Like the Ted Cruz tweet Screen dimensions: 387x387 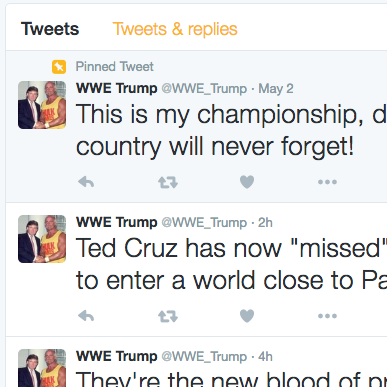pyautogui.click(x=247, y=316)
